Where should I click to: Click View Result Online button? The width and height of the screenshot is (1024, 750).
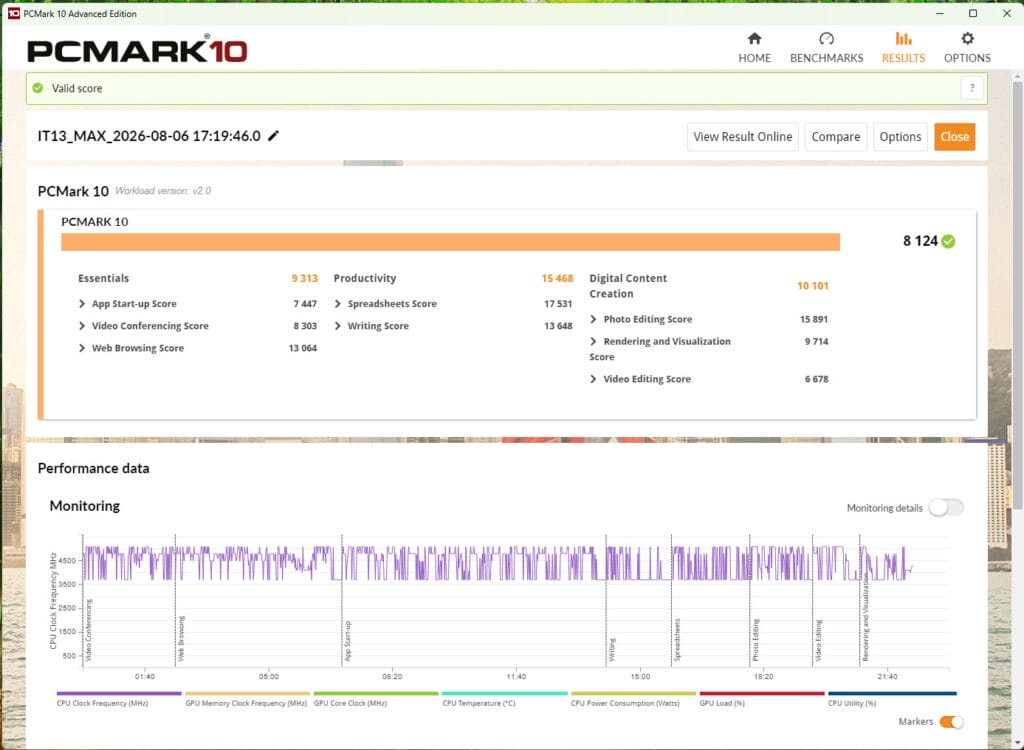tap(743, 137)
